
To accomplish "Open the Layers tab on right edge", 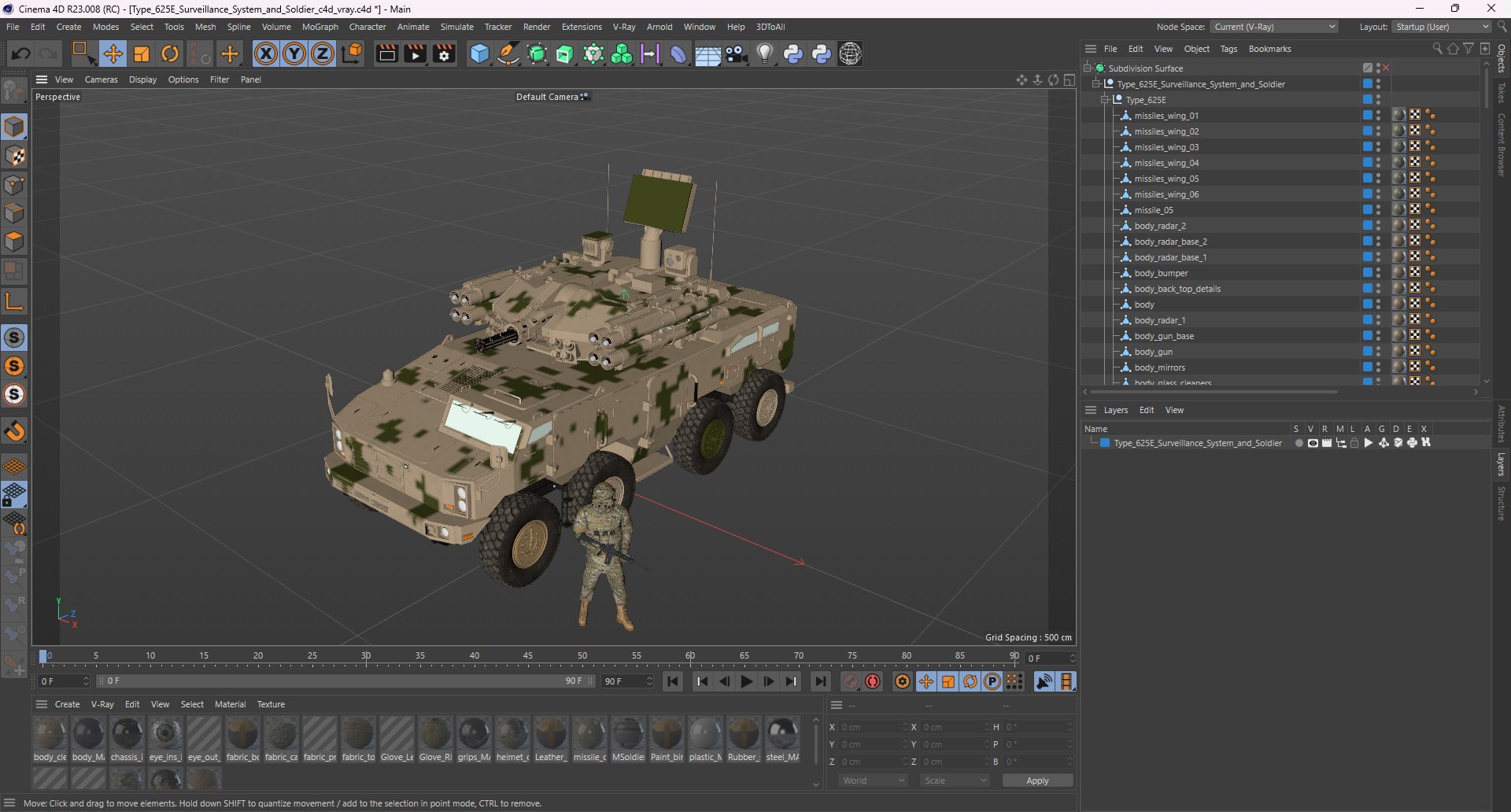I will click(1502, 464).
